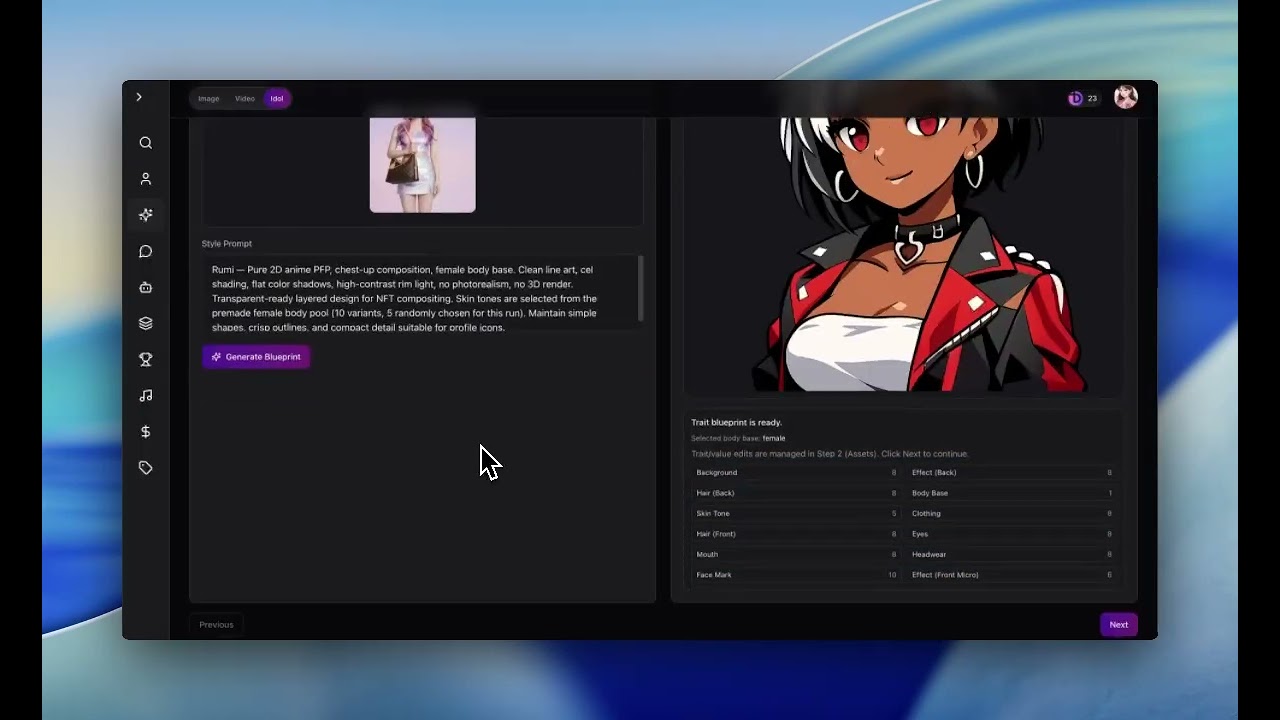Click inside the Style Prompt text box
This screenshot has width=1280, height=720.
420,291
